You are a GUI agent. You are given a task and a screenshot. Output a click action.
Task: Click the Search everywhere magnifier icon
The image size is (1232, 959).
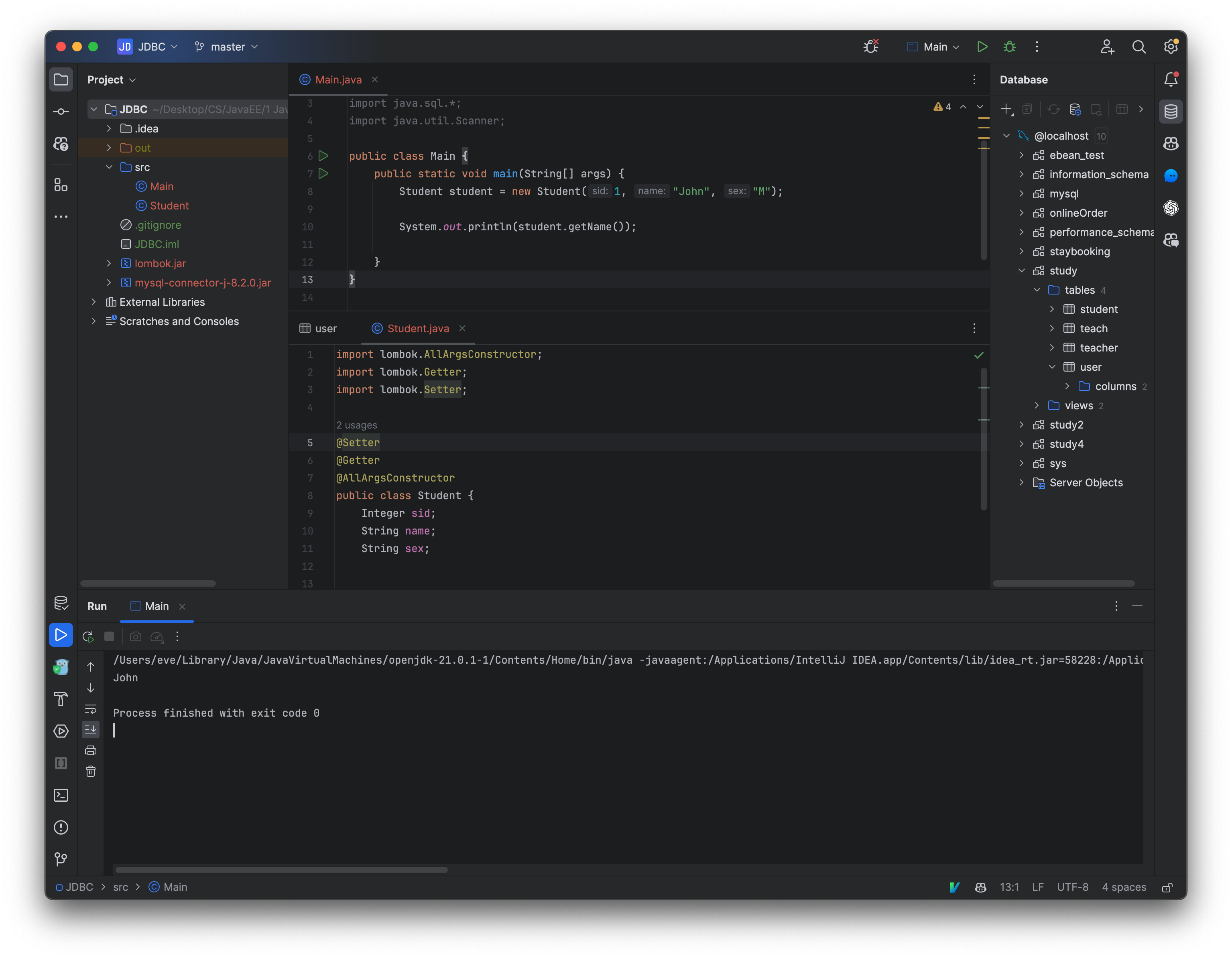(1139, 46)
